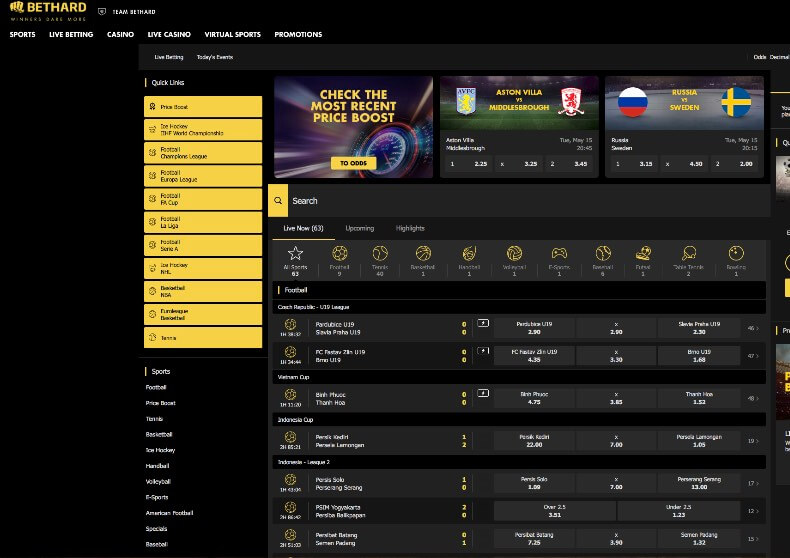The width and height of the screenshot is (790, 558).
Task: Open Specials in Sports list
Action: point(156,528)
